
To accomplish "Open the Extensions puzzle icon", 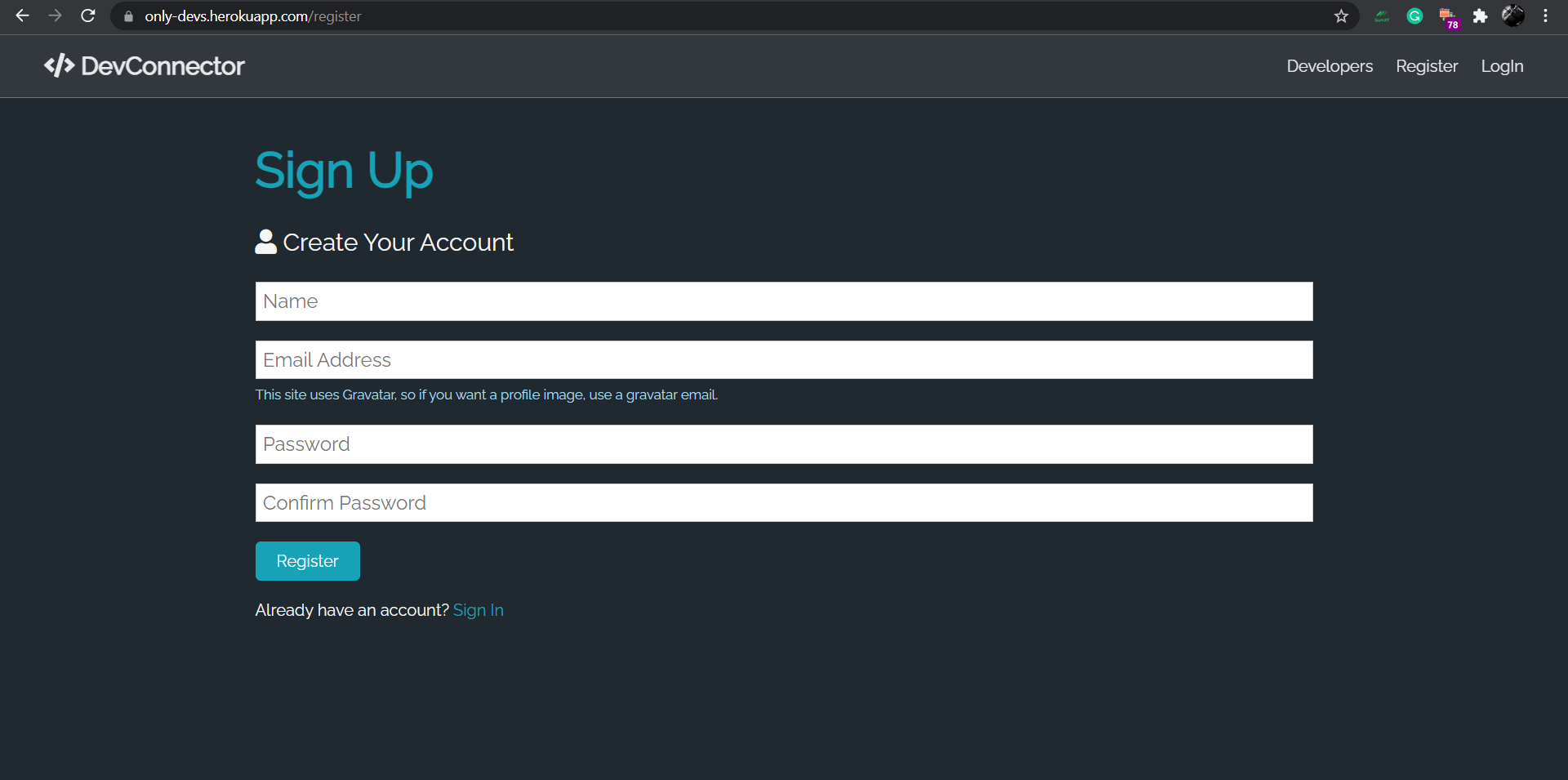I will click(1480, 16).
